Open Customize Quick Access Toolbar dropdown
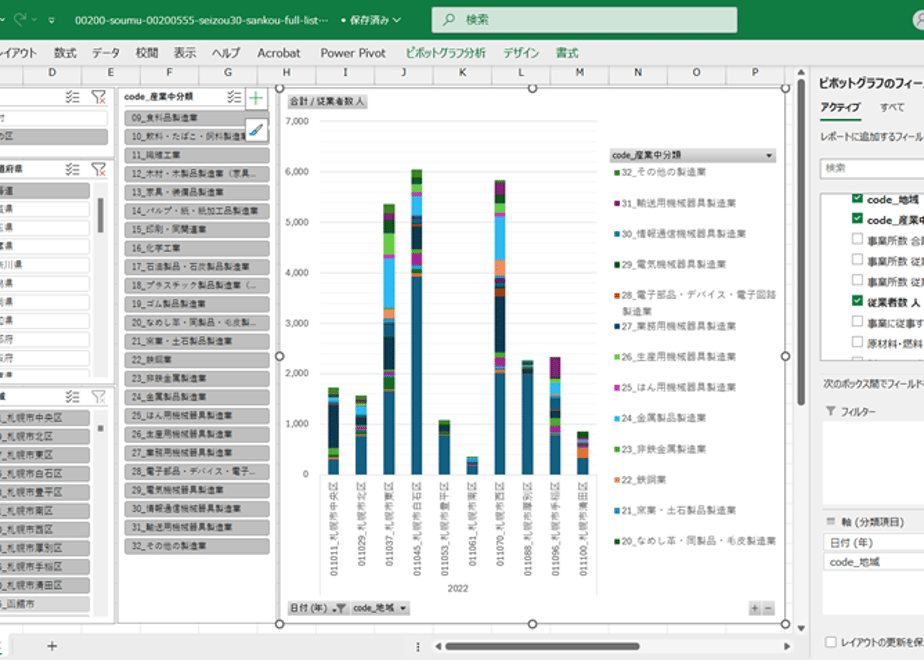 52,20
